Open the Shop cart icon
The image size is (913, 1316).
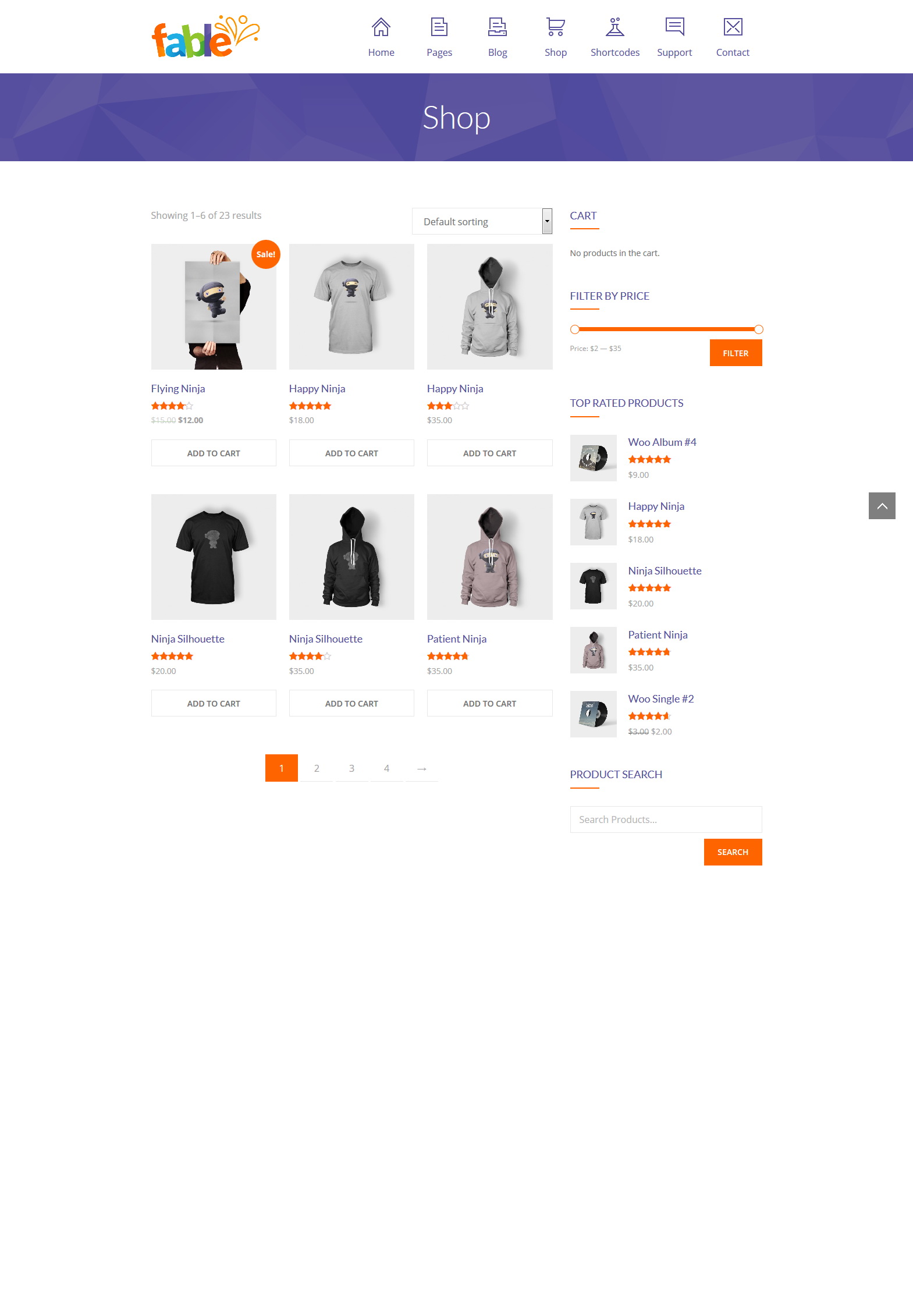[x=556, y=27]
